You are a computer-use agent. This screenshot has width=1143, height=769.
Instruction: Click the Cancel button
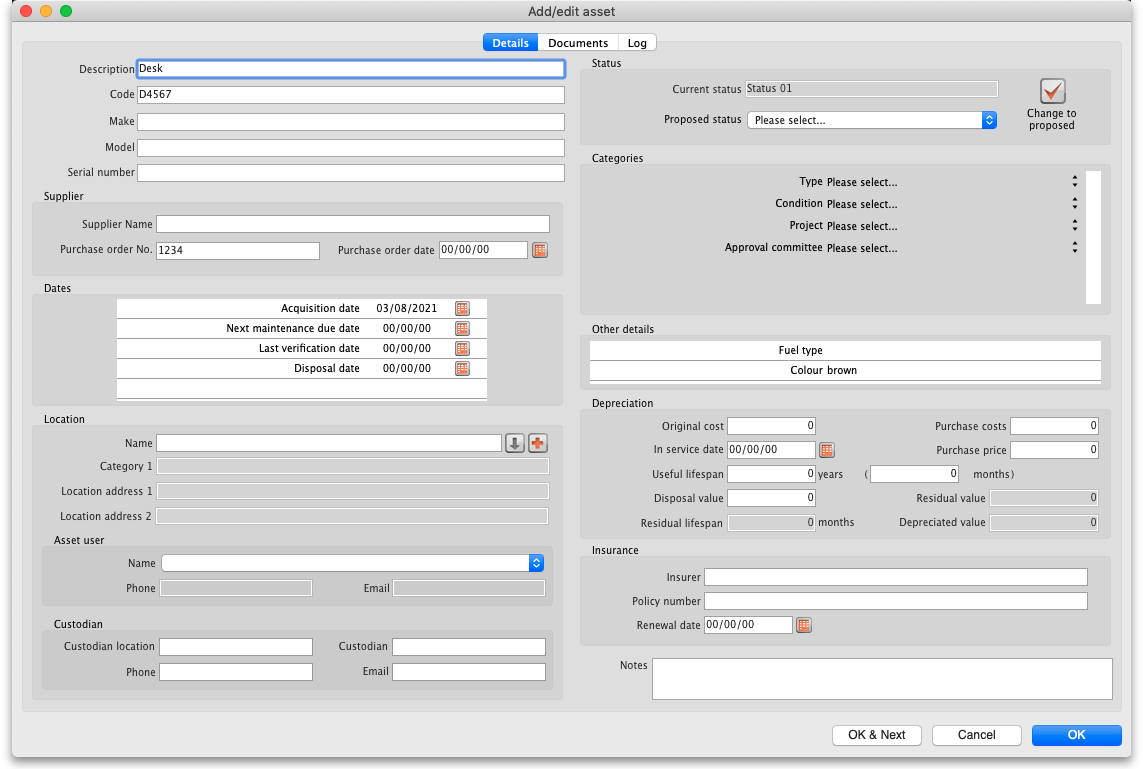(x=976, y=735)
